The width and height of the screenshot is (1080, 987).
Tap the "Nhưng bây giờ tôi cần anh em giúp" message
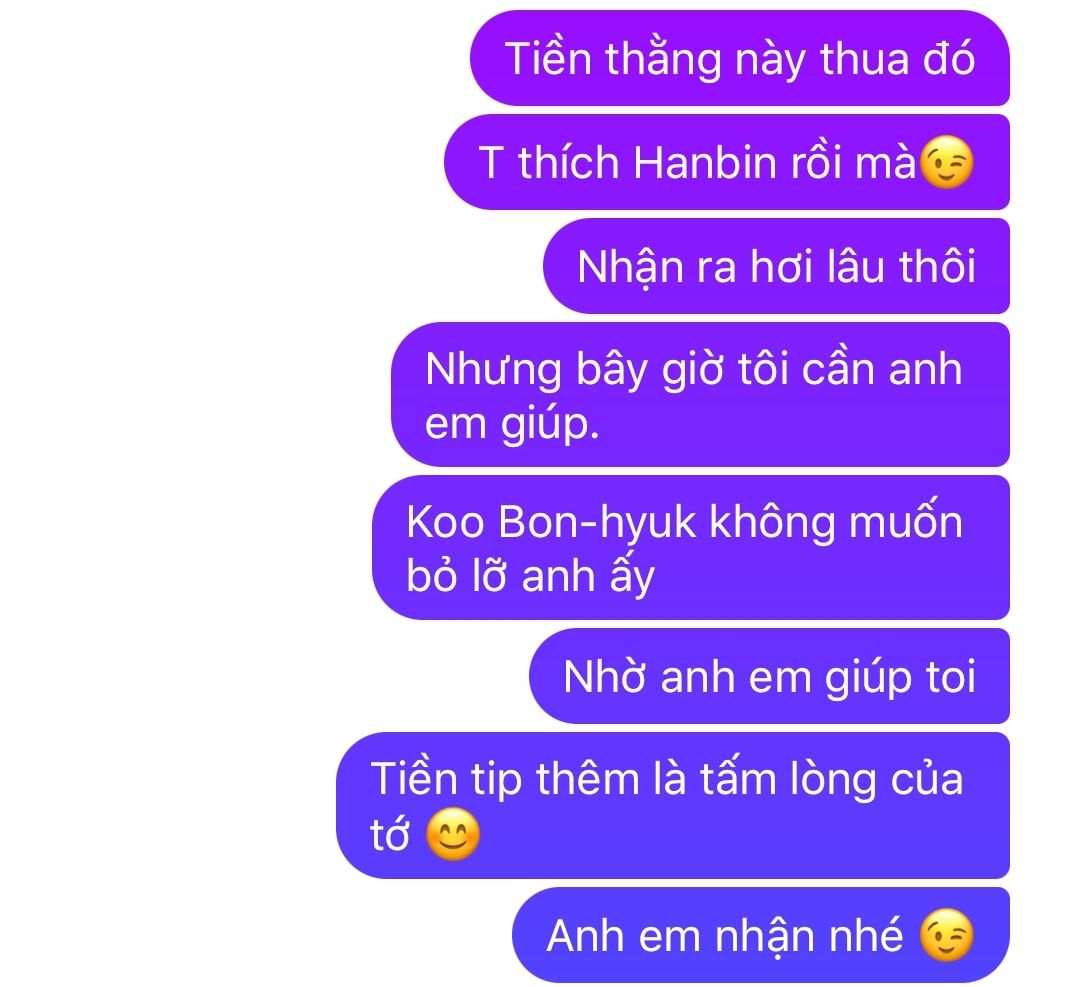click(700, 395)
